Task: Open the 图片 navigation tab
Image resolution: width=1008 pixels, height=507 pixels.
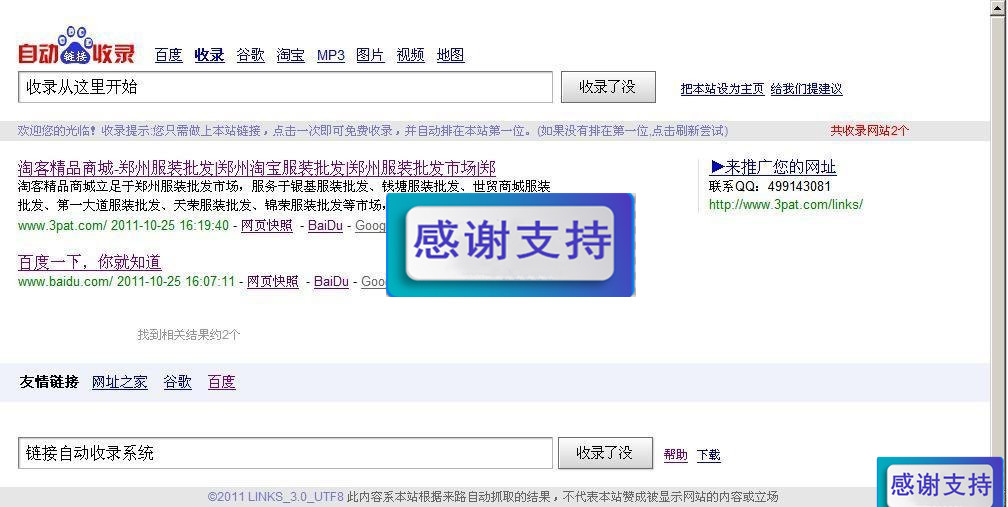Action: click(370, 55)
